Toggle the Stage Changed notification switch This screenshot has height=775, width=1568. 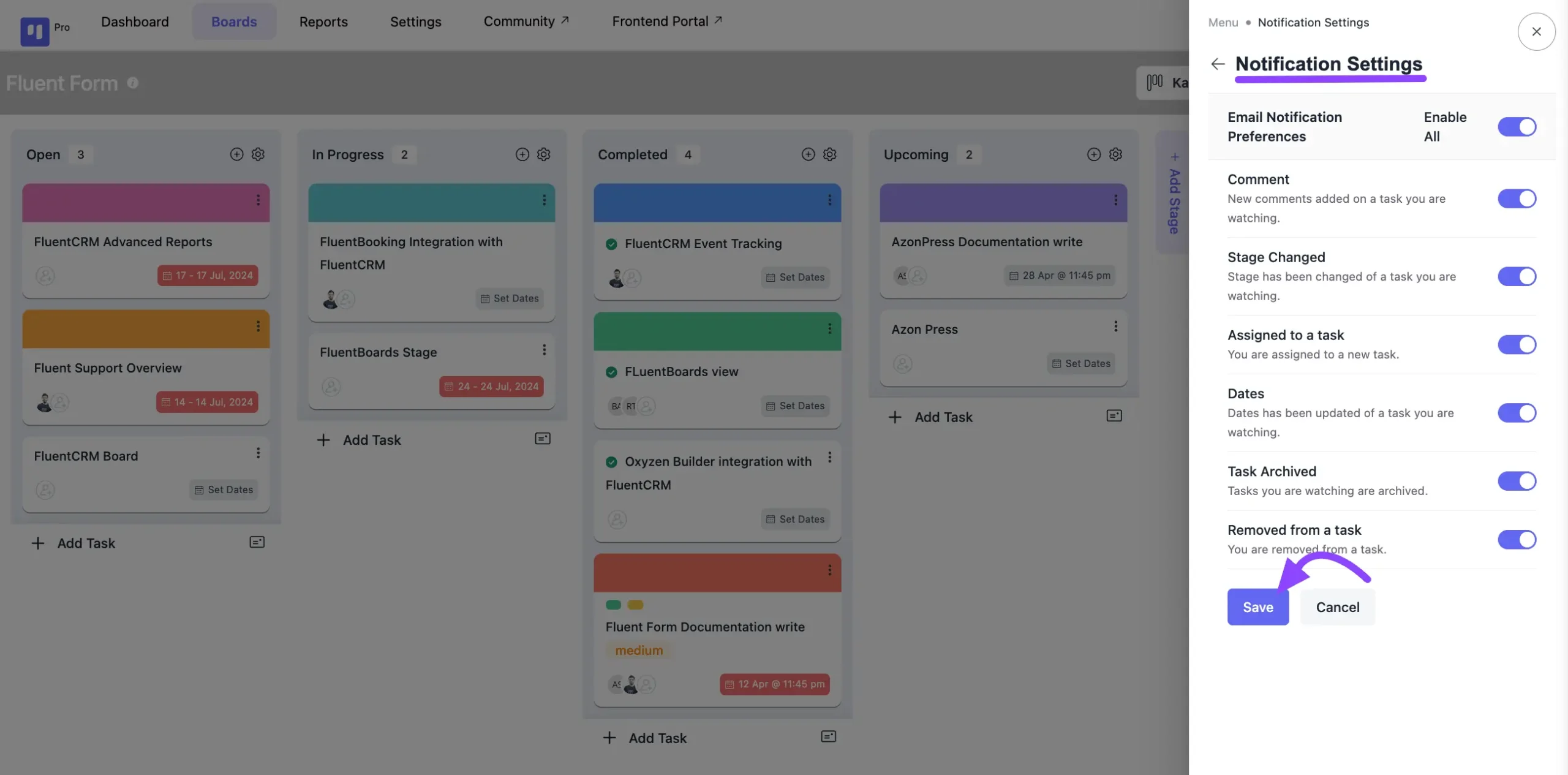click(1517, 276)
